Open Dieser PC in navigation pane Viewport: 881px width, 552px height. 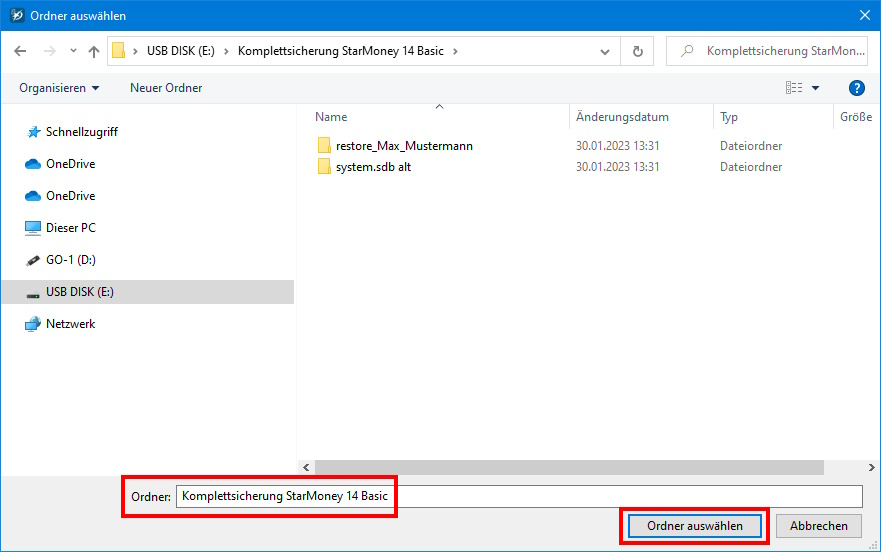tap(71, 228)
